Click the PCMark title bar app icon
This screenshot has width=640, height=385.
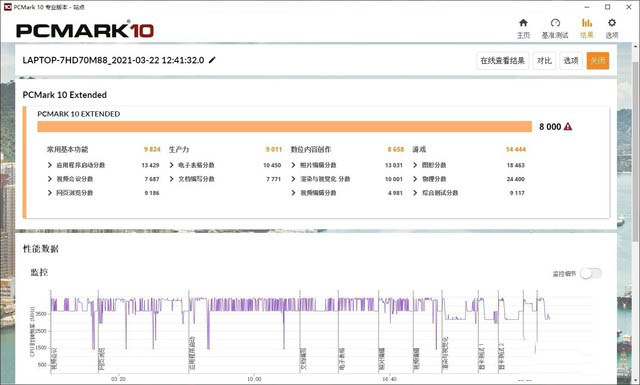7,7
